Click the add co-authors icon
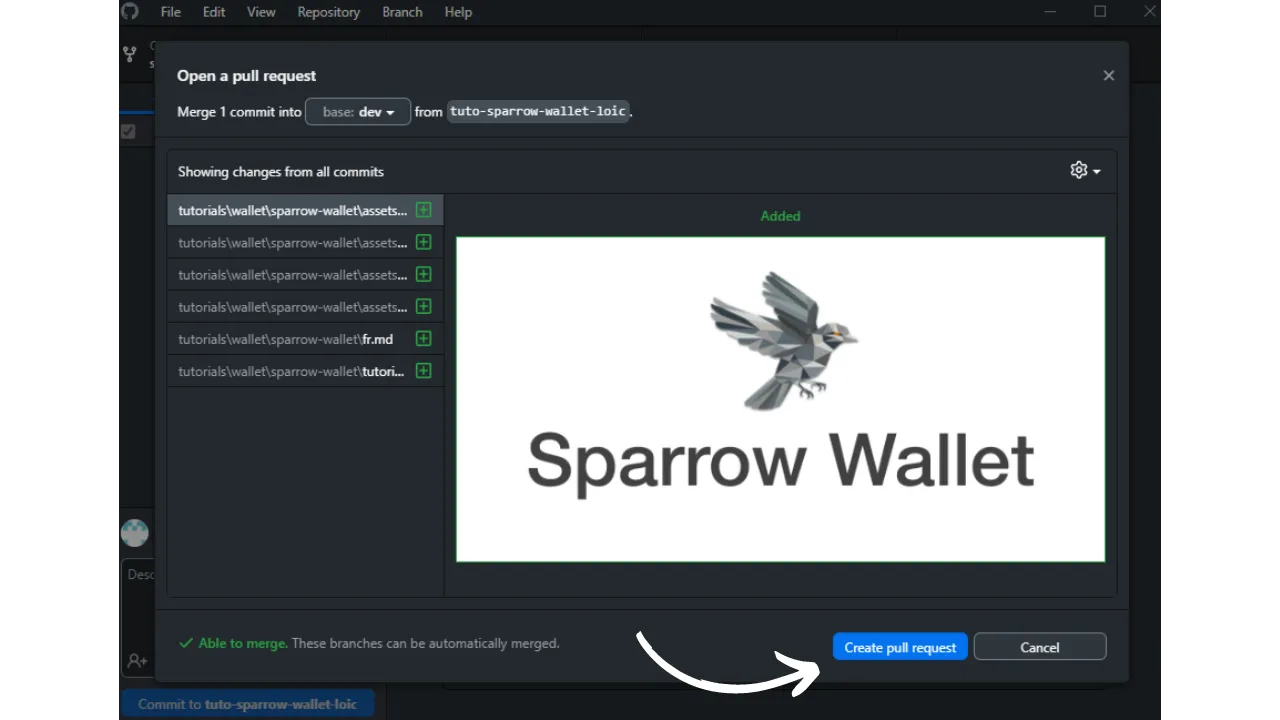 (137, 661)
